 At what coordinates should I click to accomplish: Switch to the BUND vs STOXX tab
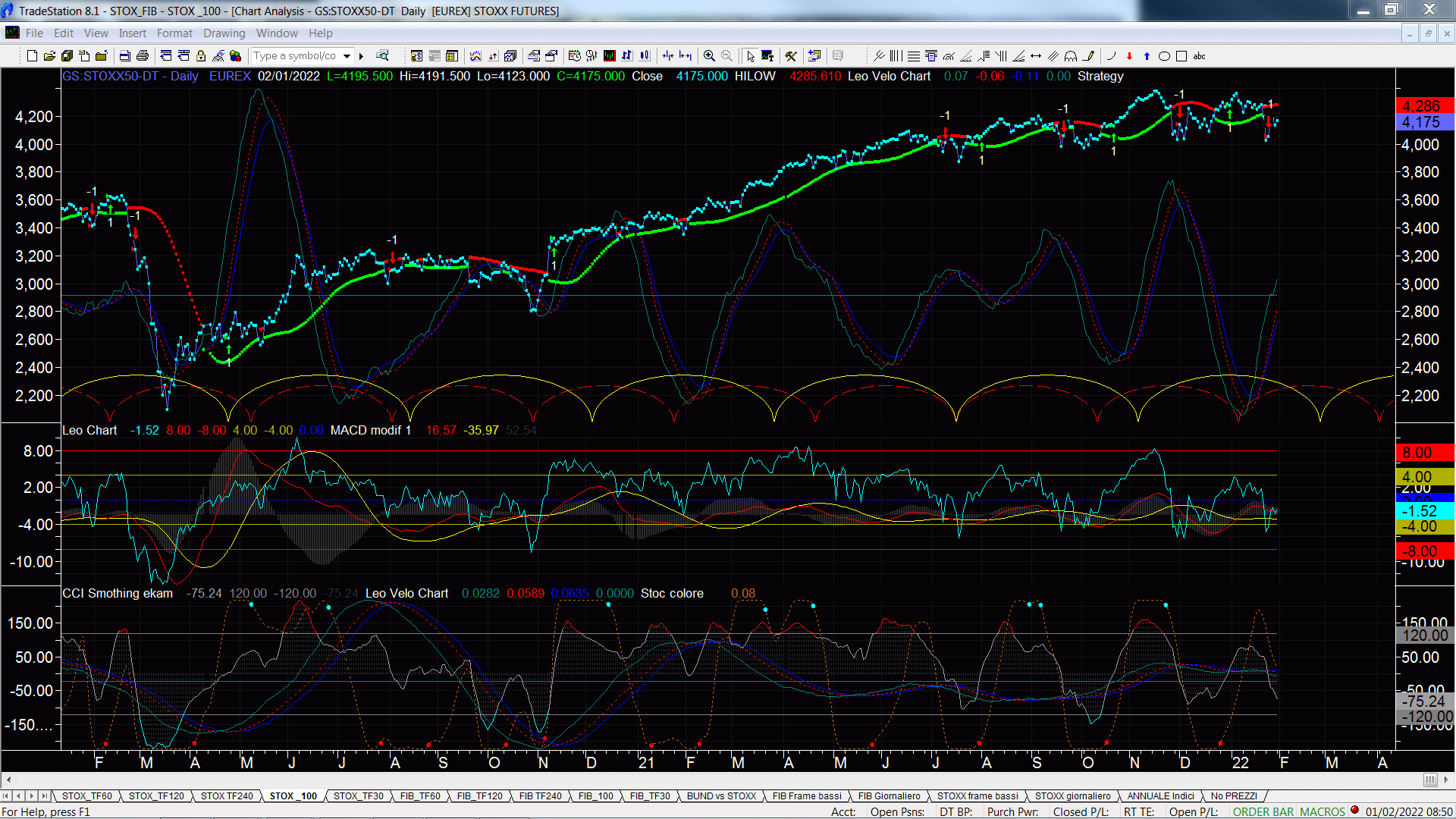721,796
